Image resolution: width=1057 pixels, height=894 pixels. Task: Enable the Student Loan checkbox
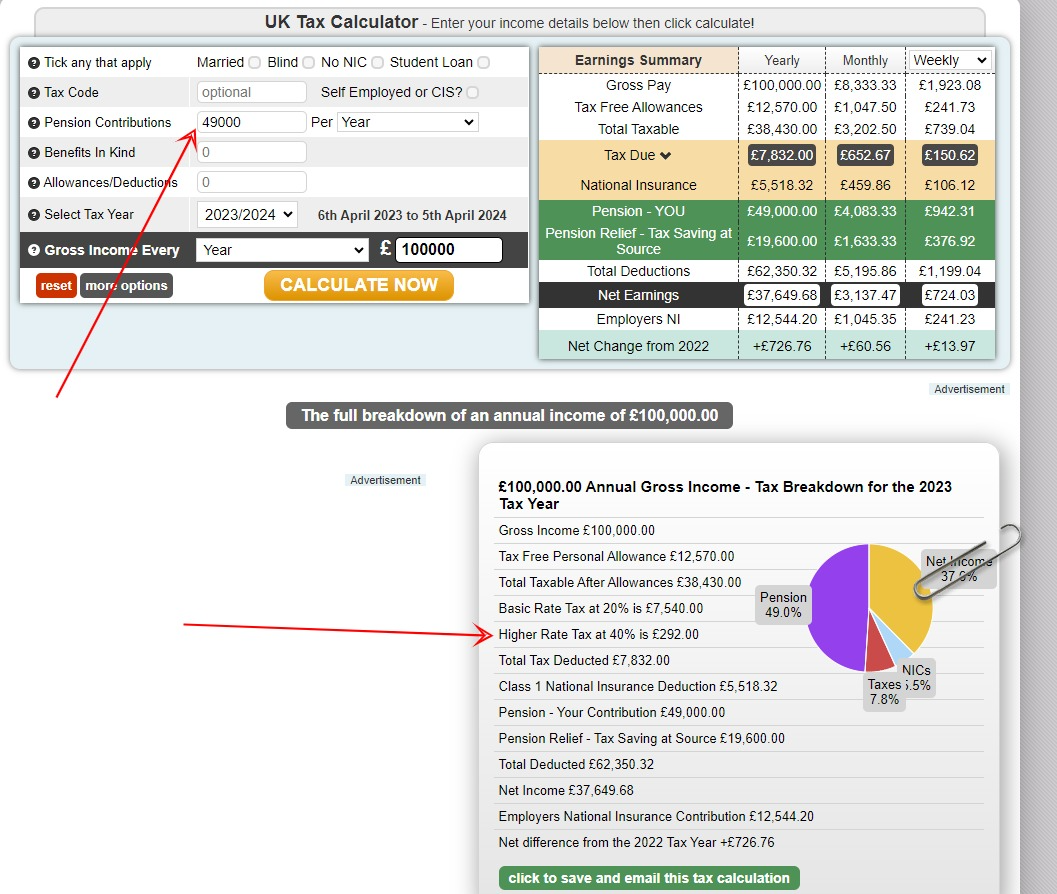[x=483, y=63]
